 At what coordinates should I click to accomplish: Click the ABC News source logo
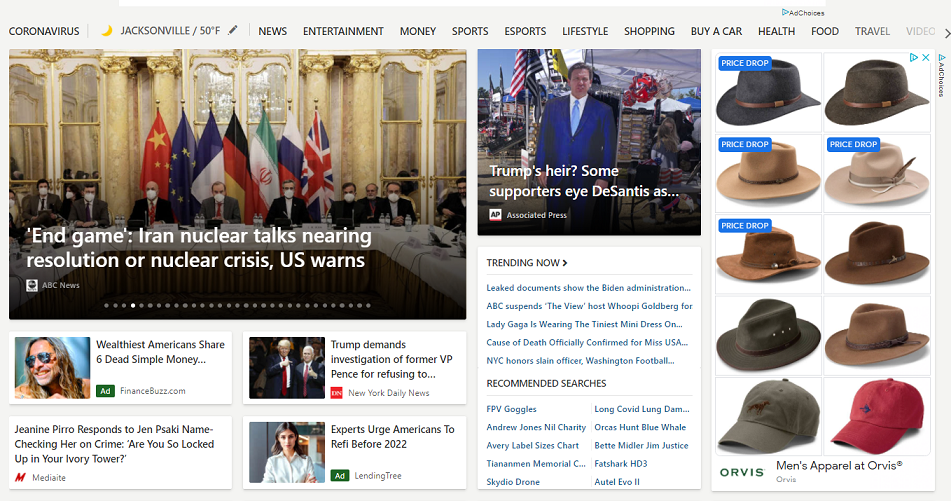point(32,285)
